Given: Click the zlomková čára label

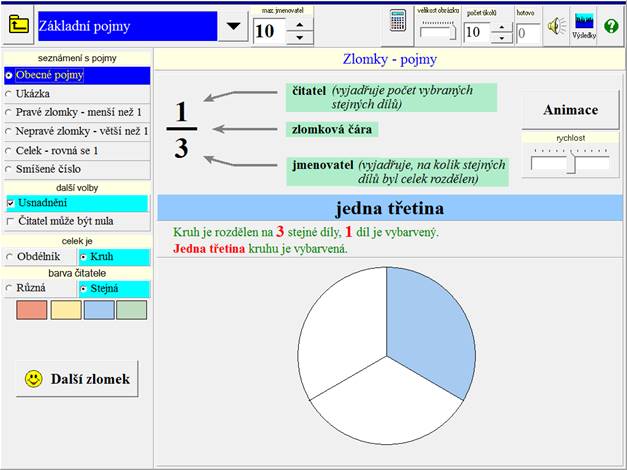Looking at the screenshot, I should tap(331, 129).
